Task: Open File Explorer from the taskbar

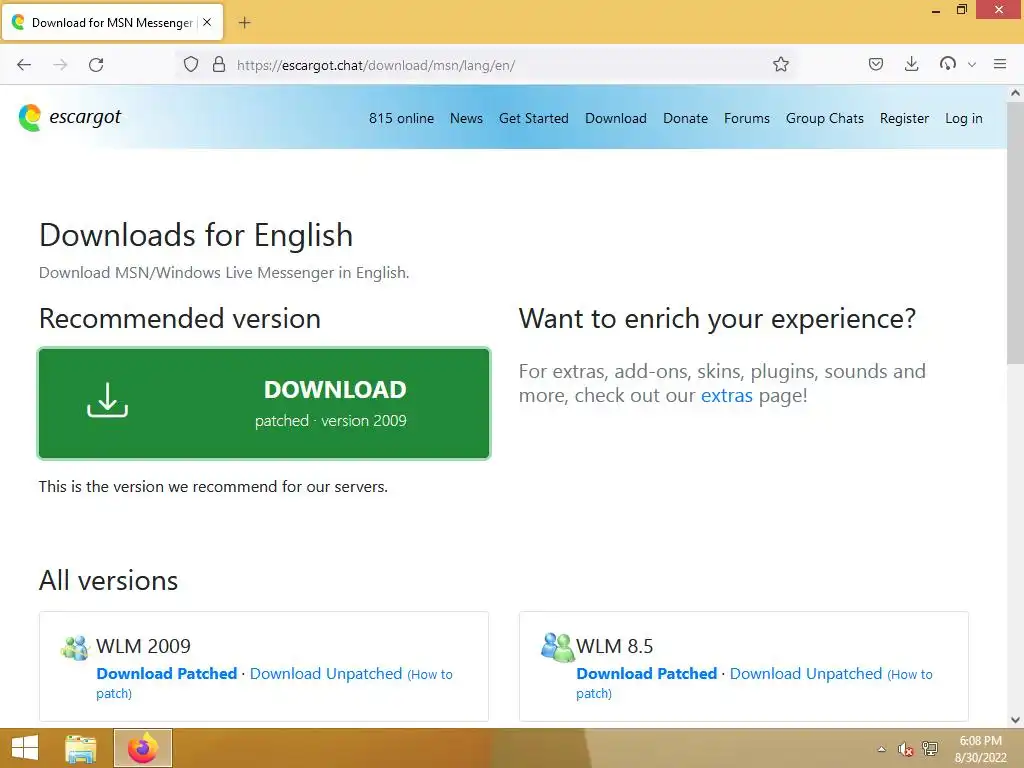Action: pyautogui.click(x=81, y=748)
